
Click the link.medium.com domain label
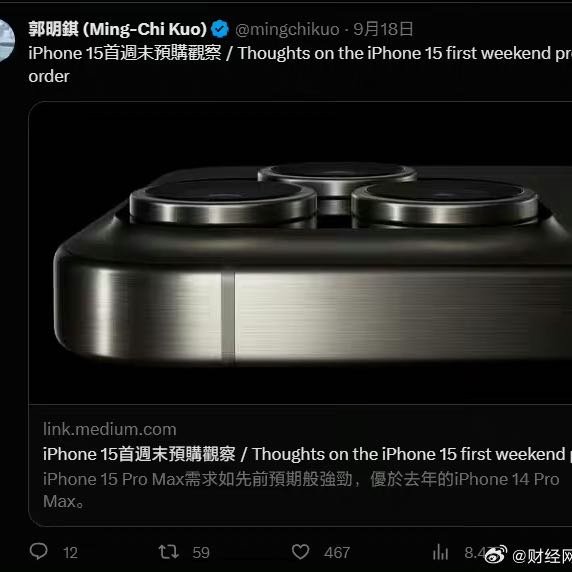click(x=110, y=429)
